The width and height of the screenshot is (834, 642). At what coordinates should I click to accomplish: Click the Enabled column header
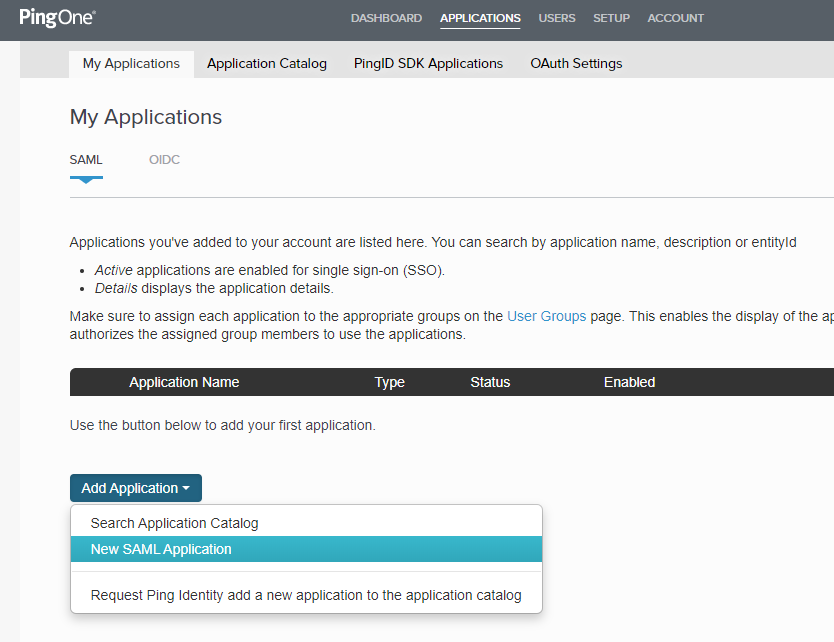coord(629,382)
